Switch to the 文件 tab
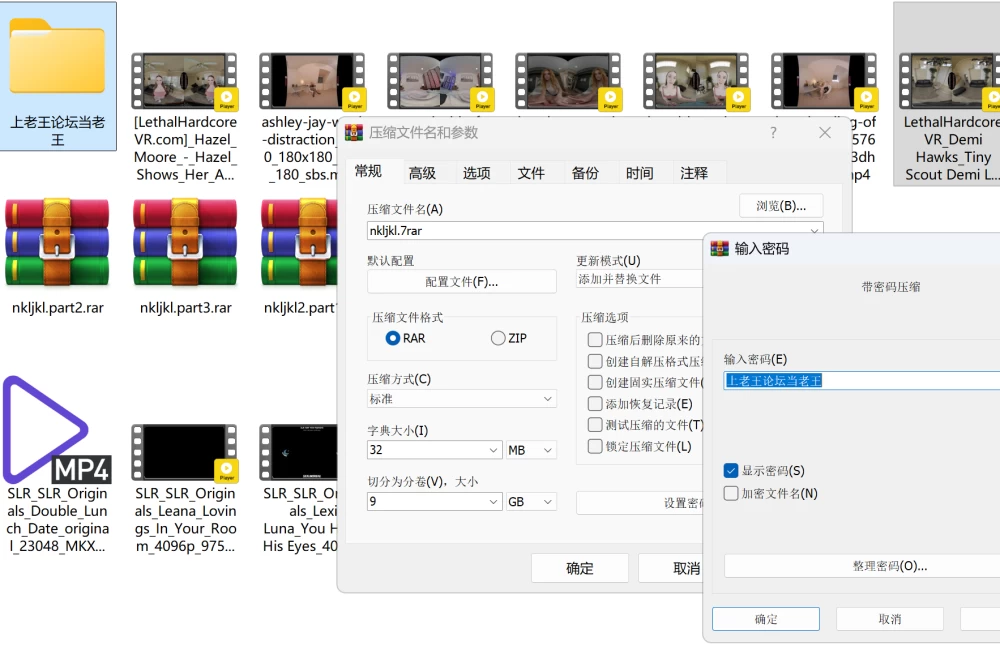This screenshot has height=654, width=1000. click(531, 173)
